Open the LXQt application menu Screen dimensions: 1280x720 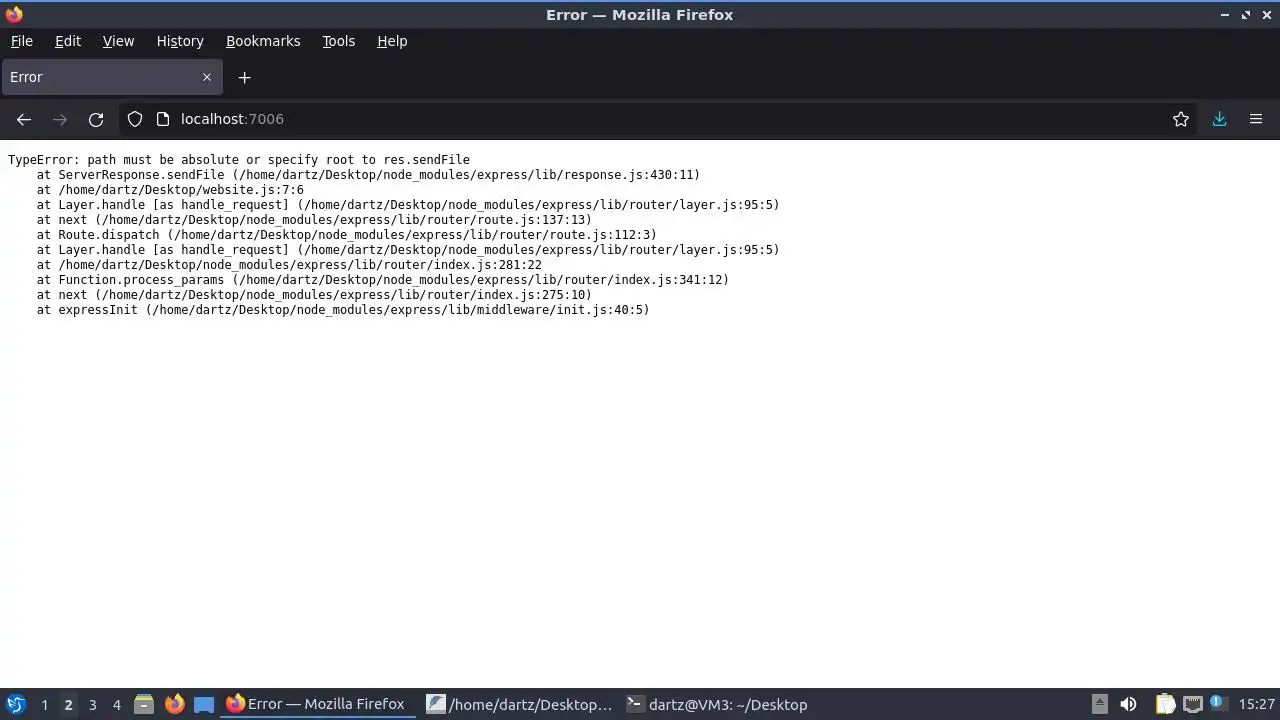click(15, 704)
